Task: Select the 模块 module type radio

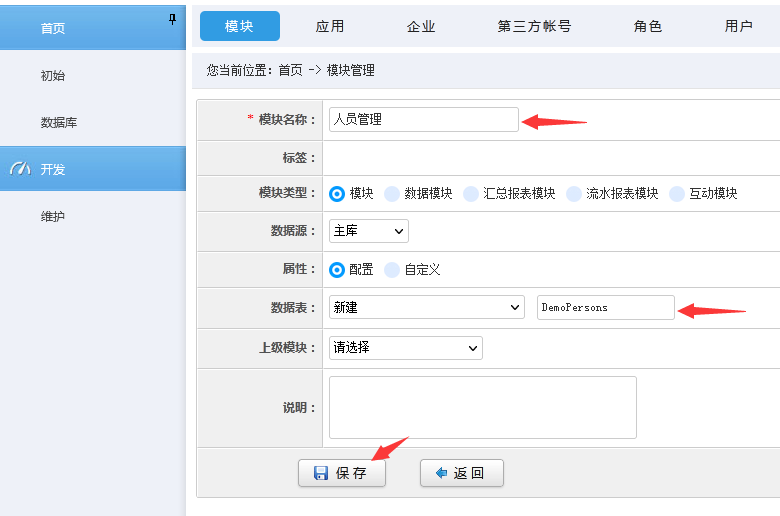Action: [x=337, y=194]
